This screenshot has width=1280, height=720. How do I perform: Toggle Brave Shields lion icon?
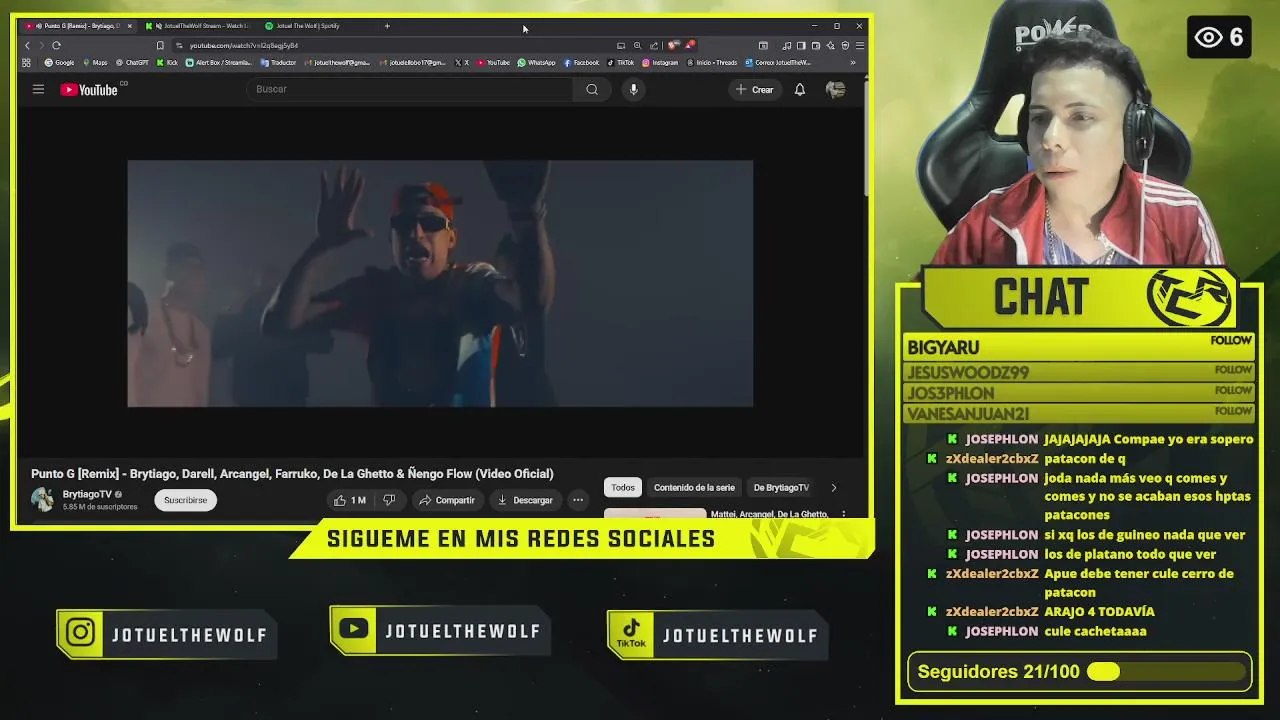coord(672,45)
